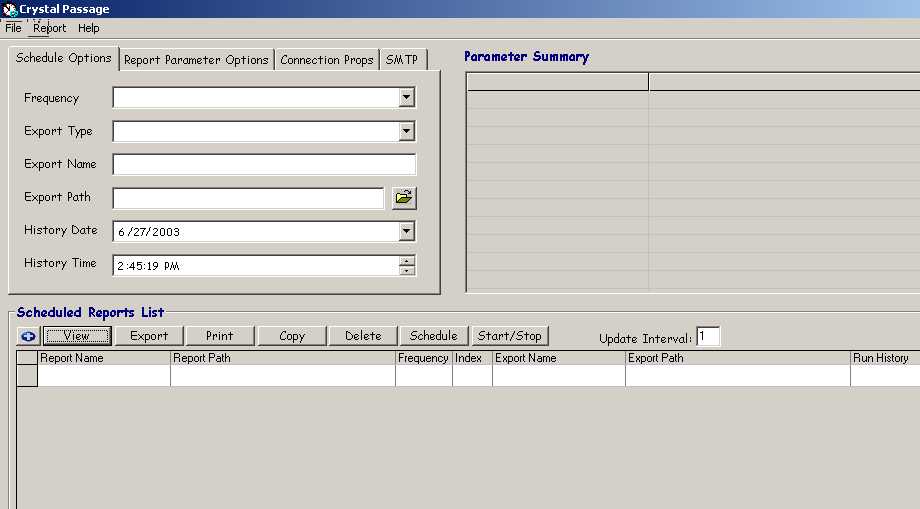920x509 pixels.
Task: Click the Parameter Summary heading text
Action: pyautogui.click(x=526, y=57)
